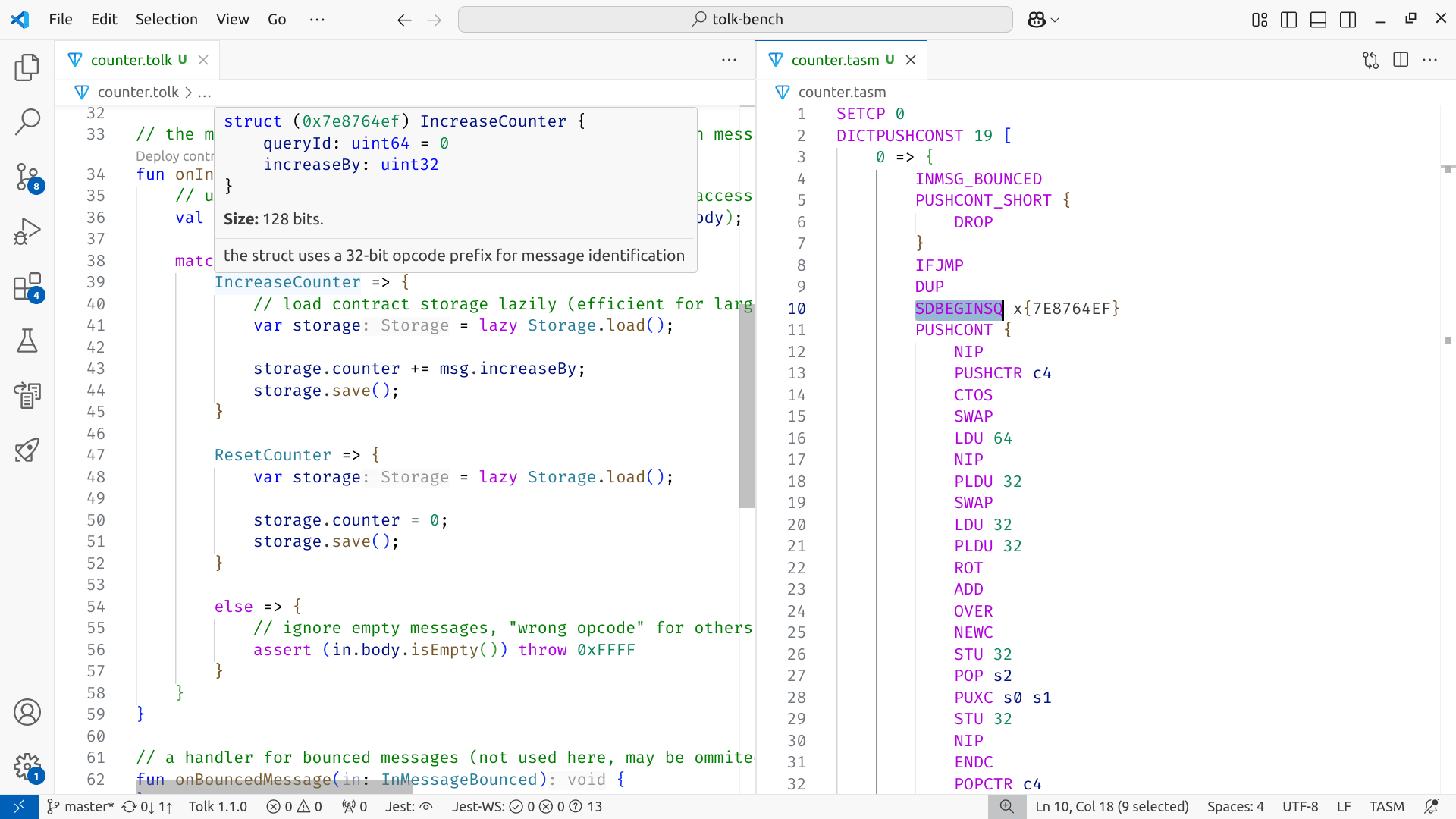Click the zoom magnifier in status bar
The width and height of the screenshot is (1456, 819).
click(x=1006, y=807)
